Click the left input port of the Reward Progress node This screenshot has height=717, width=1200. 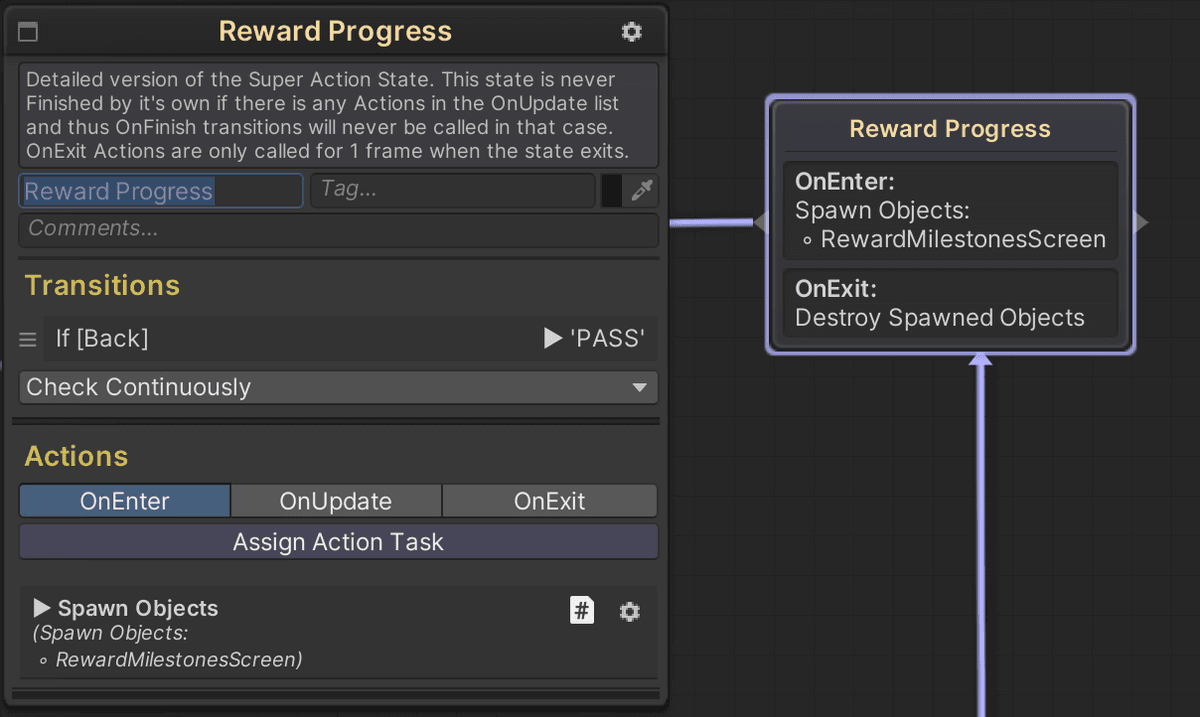(x=760, y=222)
